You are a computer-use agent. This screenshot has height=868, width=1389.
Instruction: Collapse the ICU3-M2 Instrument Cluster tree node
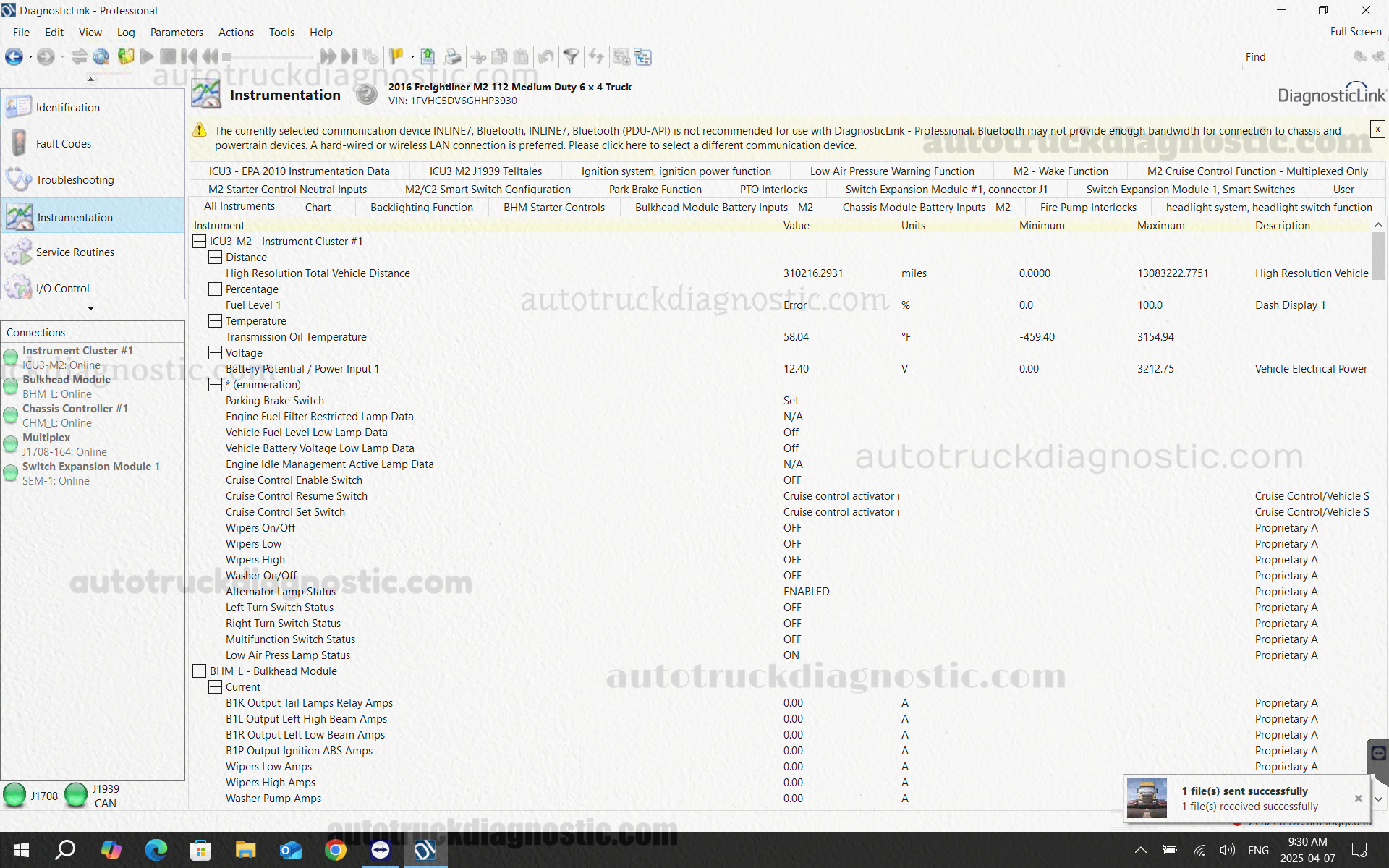199,241
